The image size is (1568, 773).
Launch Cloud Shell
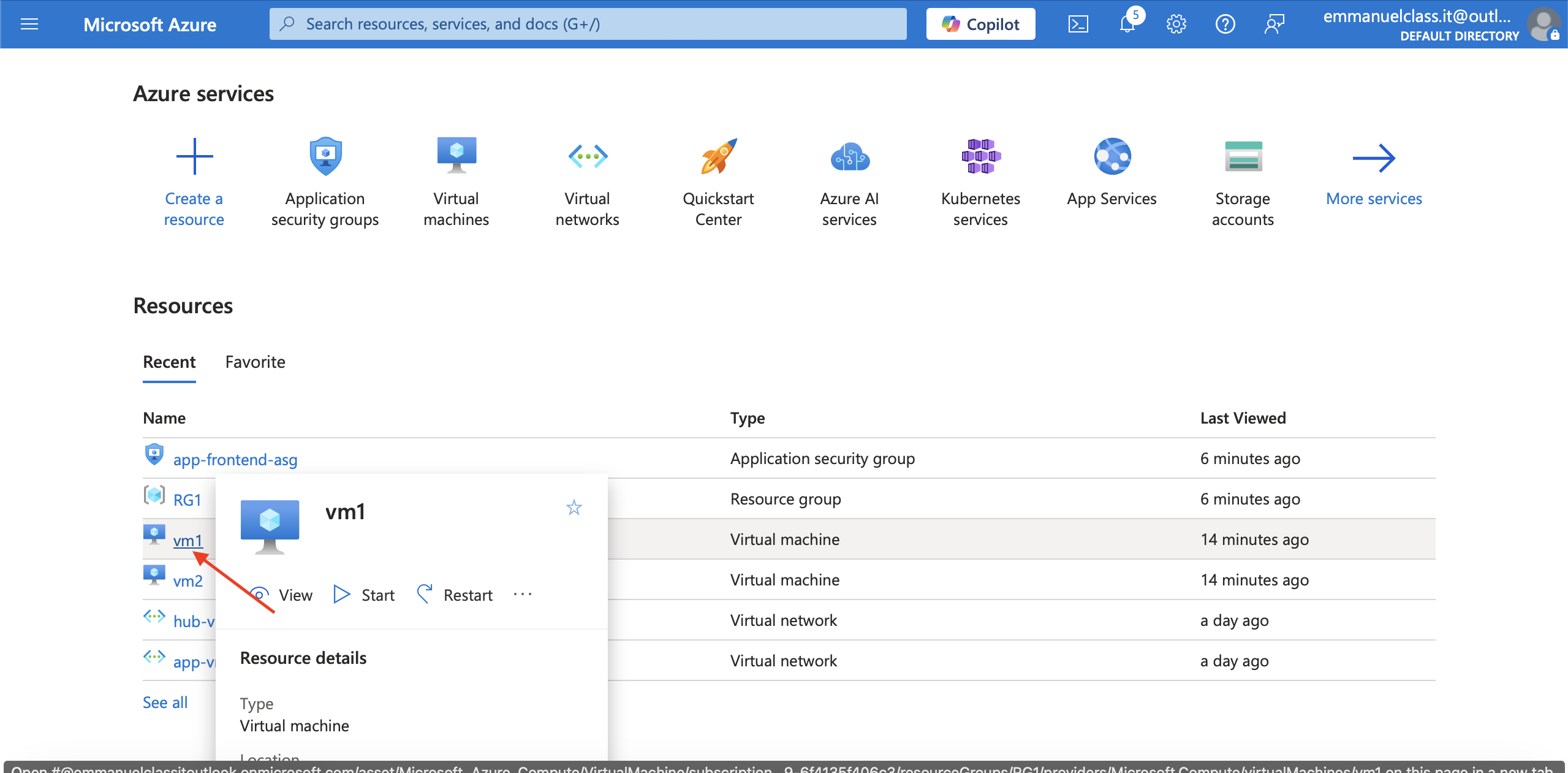(x=1078, y=24)
